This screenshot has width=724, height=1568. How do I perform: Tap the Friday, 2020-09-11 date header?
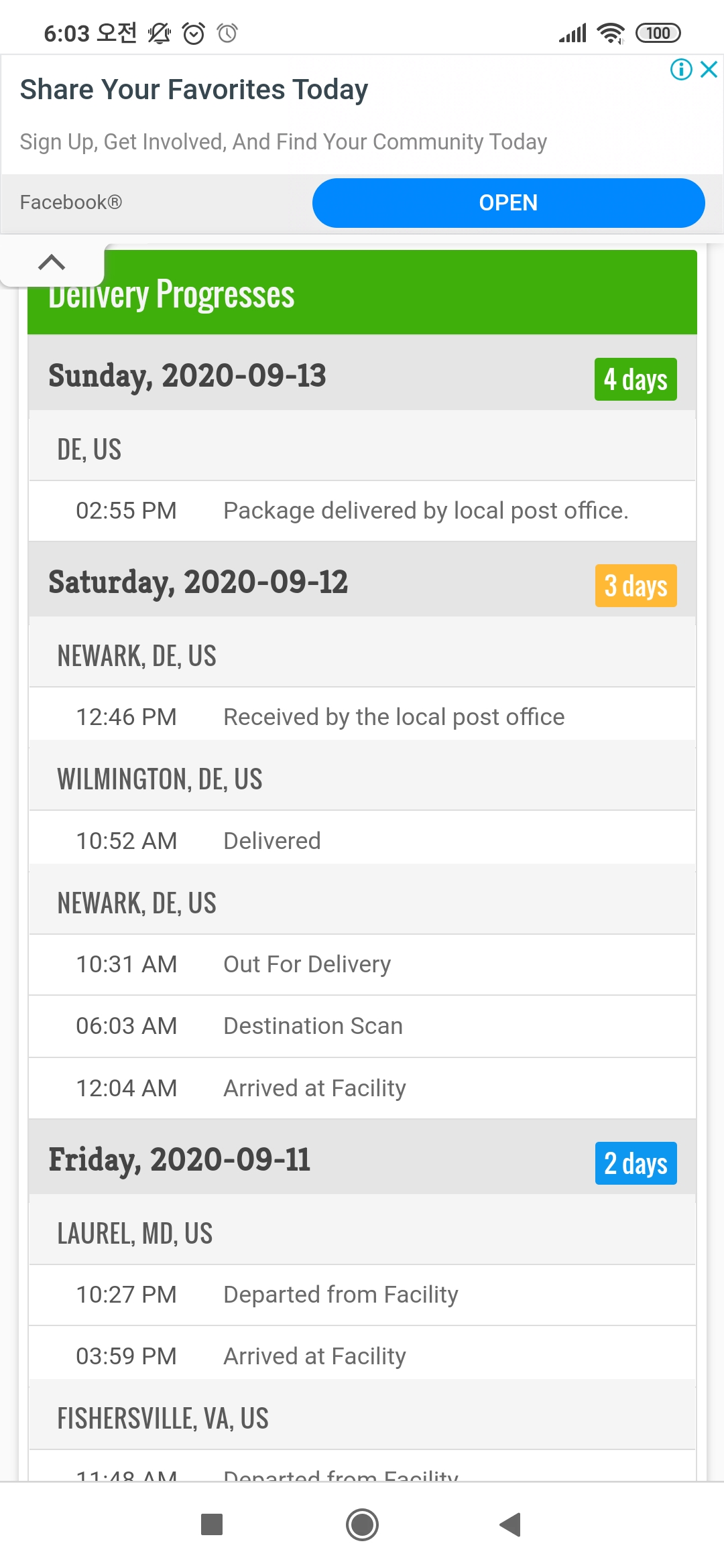click(180, 1159)
